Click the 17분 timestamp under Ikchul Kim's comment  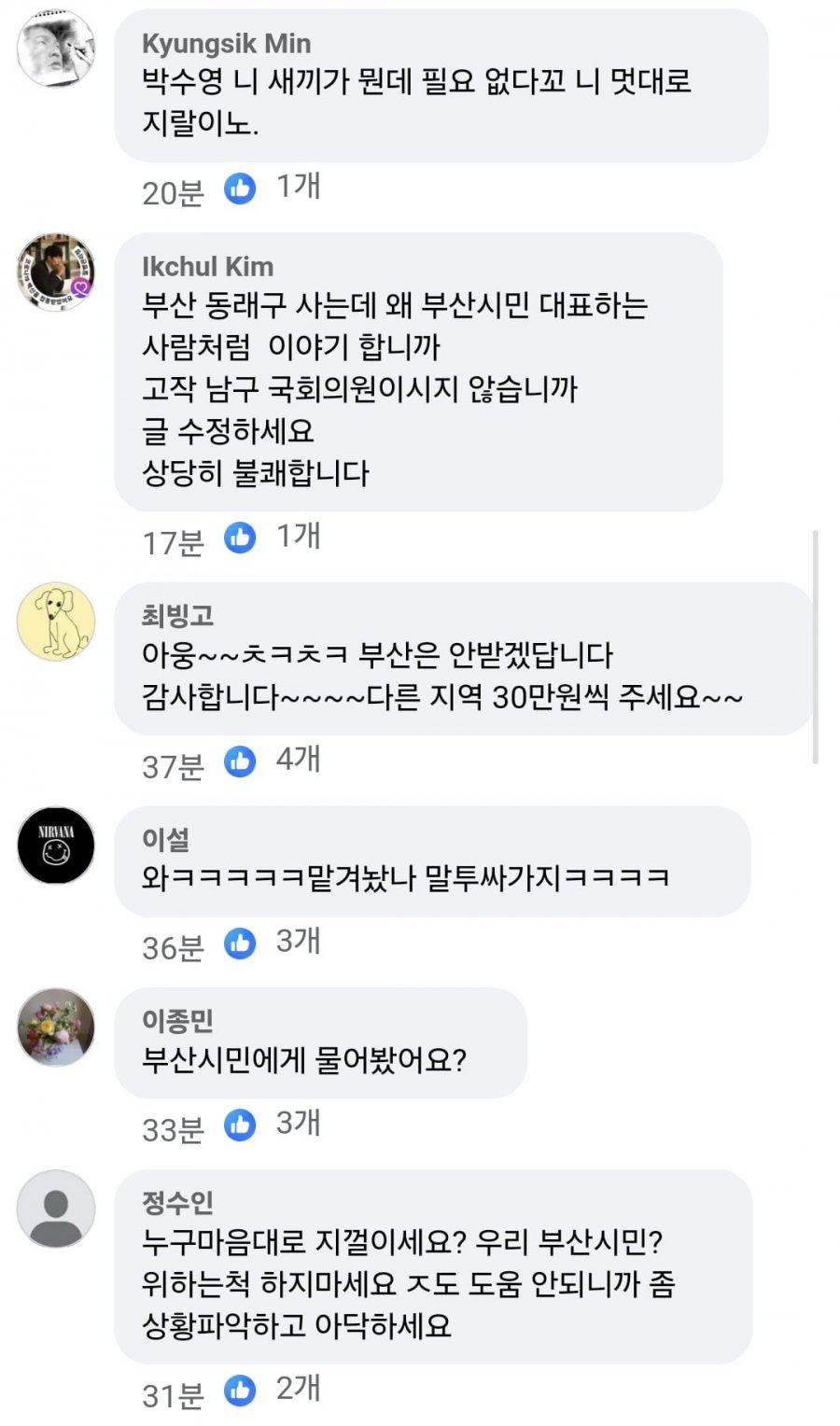pyautogui.click(x=173, y=542)
